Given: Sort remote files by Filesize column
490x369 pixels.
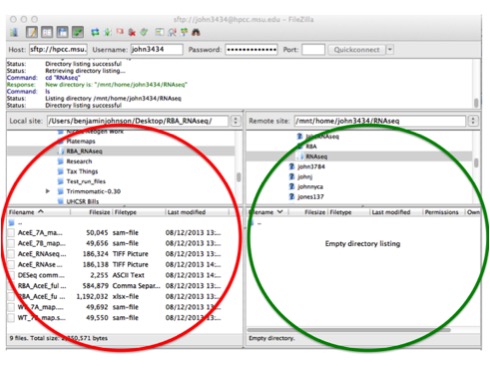Looking at the screenshot, I should tap(308, 212).
